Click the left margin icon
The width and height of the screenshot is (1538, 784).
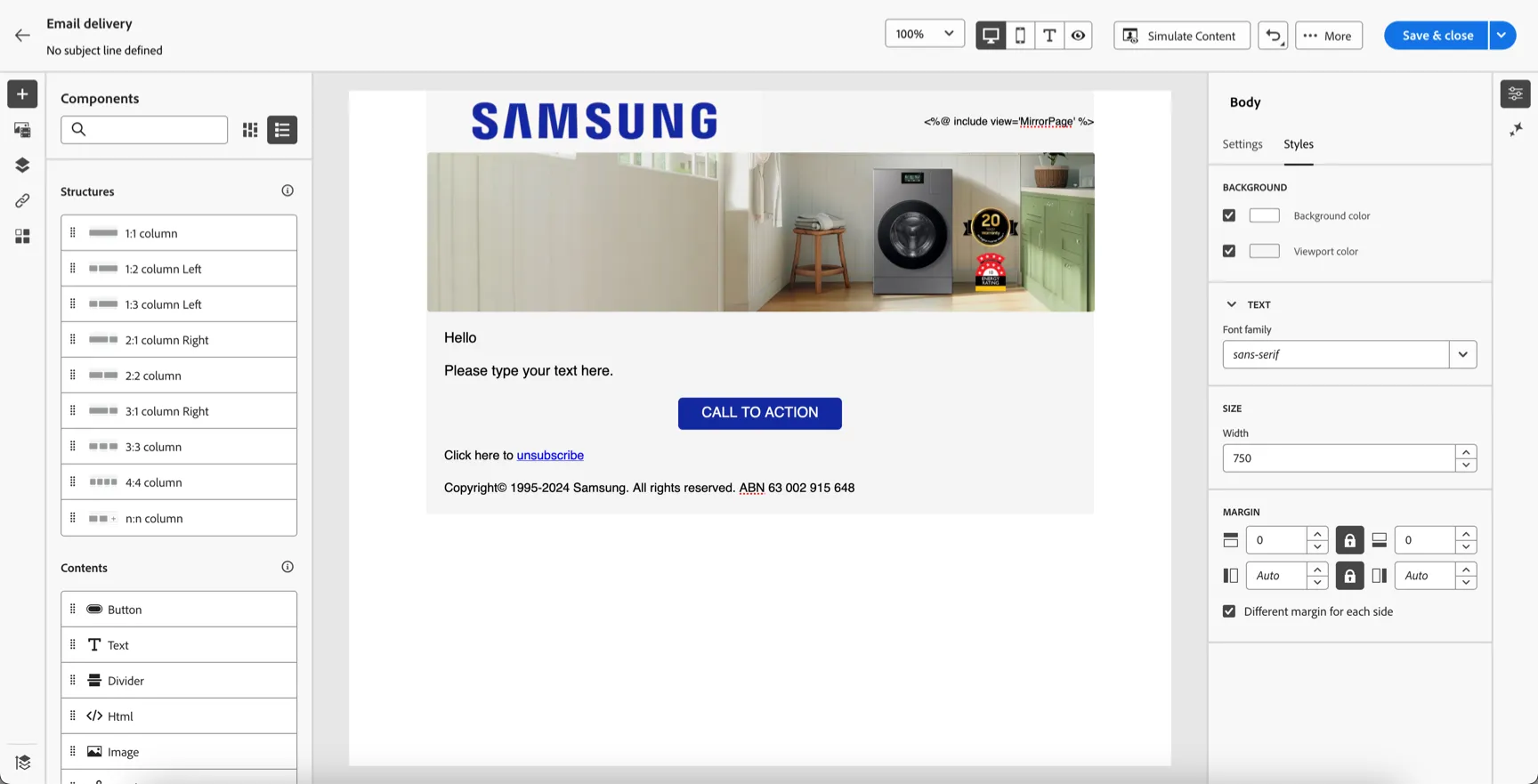coord(1231,576)
